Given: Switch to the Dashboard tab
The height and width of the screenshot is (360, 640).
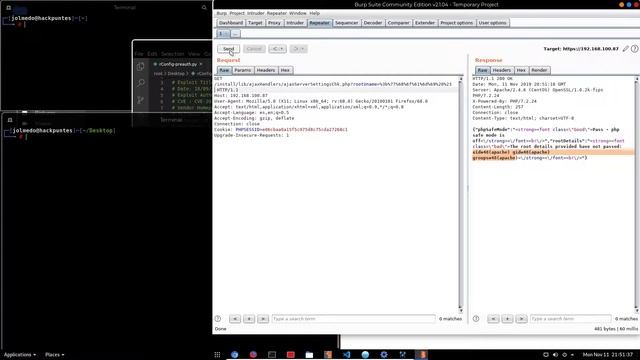Looking at the screenshot, I should point(231,23).
